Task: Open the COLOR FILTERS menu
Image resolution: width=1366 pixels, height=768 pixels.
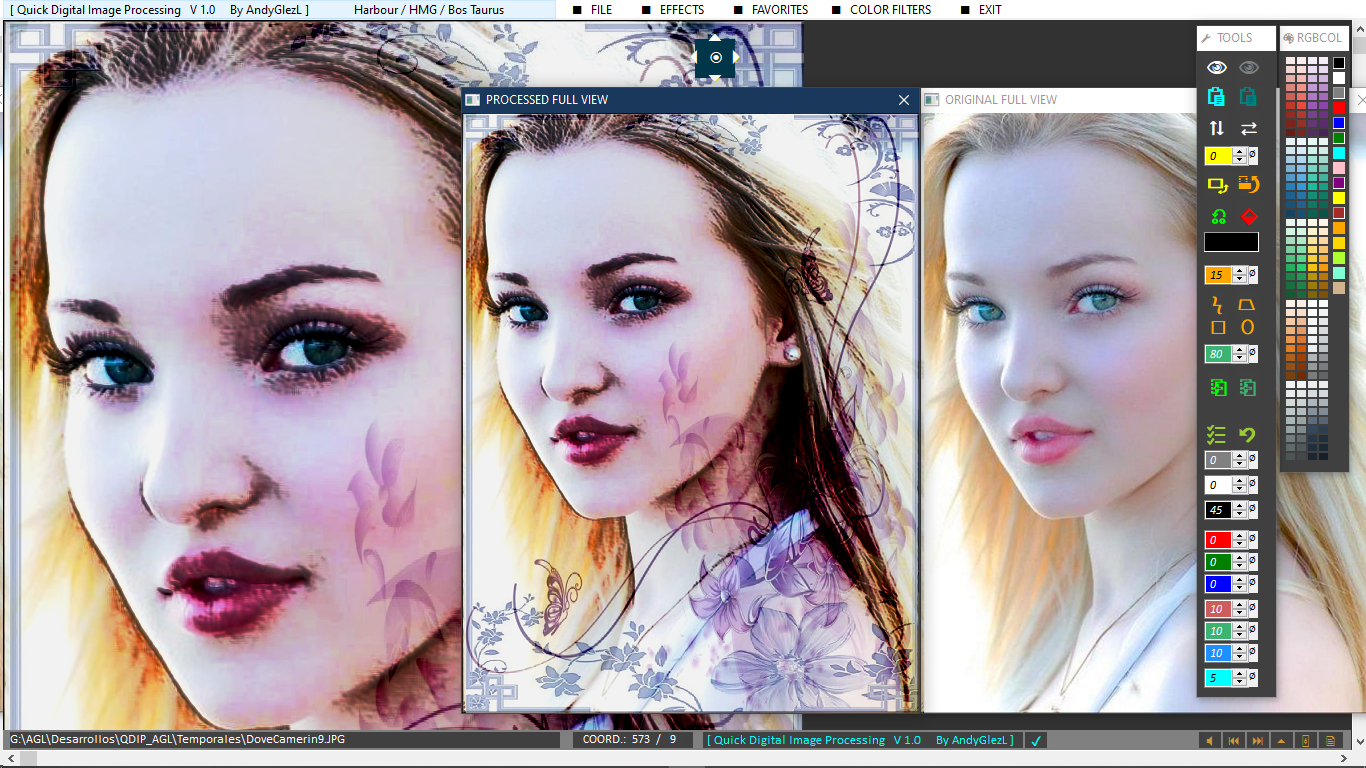Action: click(890, 10)
